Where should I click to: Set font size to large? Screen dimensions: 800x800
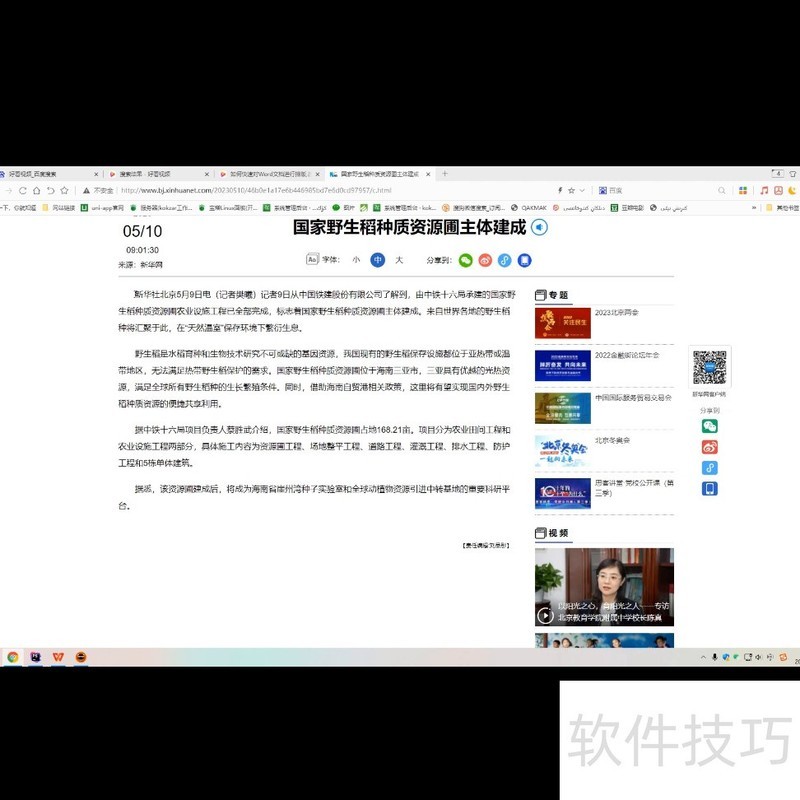pyautogui.click(x=399, y=260)
